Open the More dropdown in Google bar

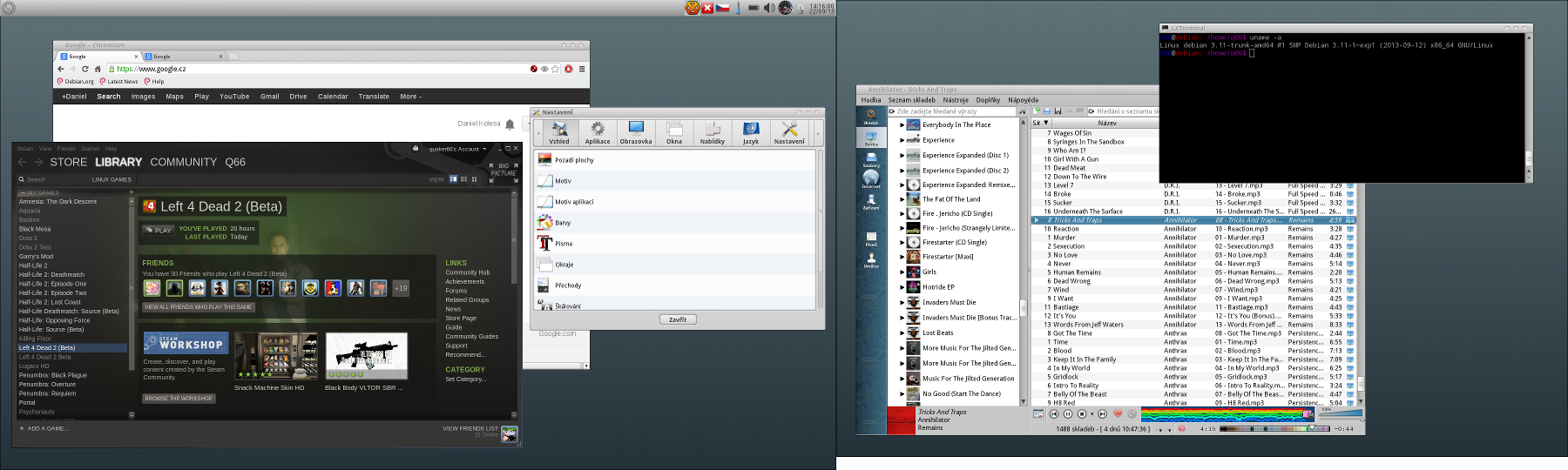[x=410, y=97]
